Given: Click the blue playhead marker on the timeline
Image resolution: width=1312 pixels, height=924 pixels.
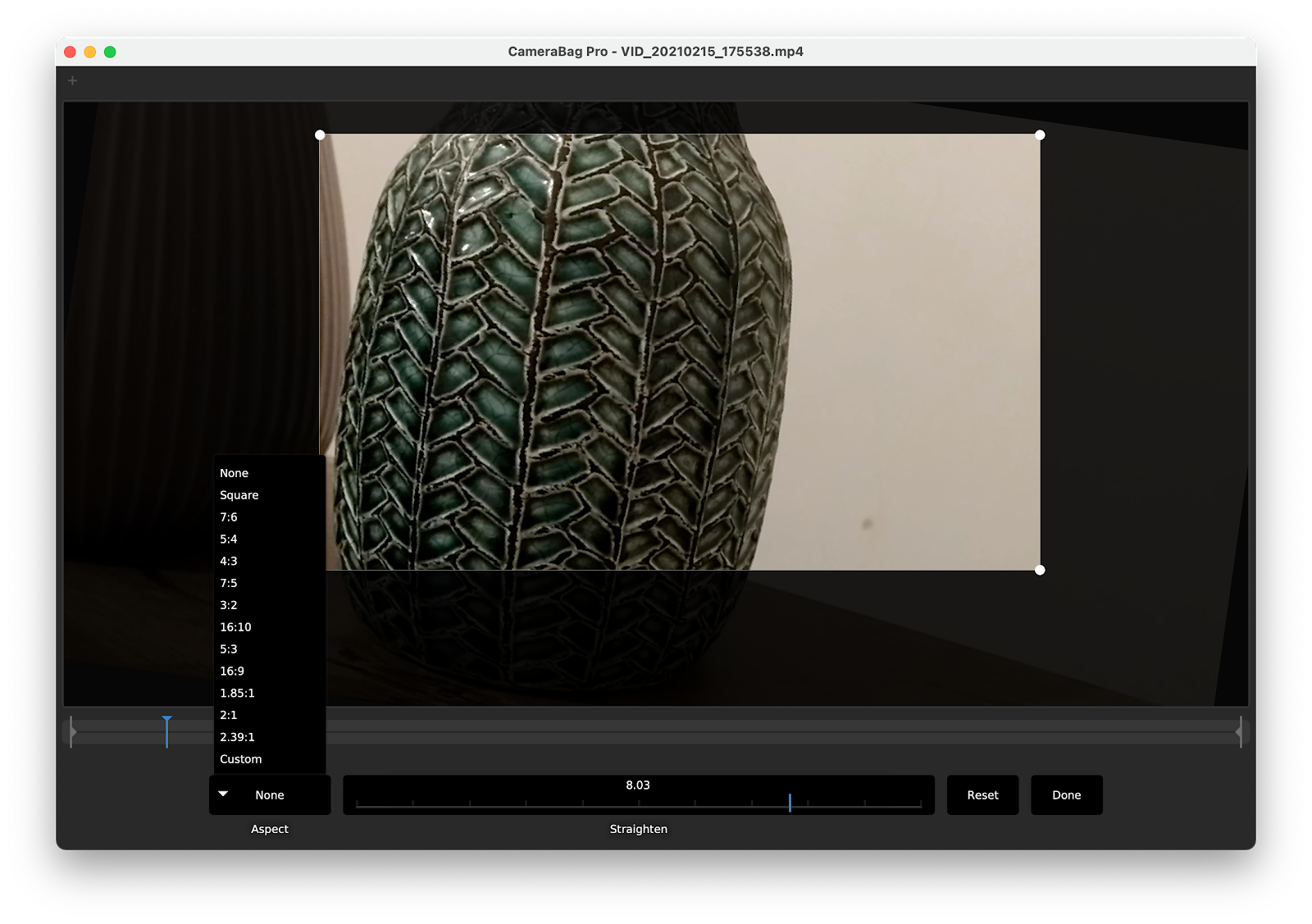Looking at the screenshot, I should coord(166,732).
